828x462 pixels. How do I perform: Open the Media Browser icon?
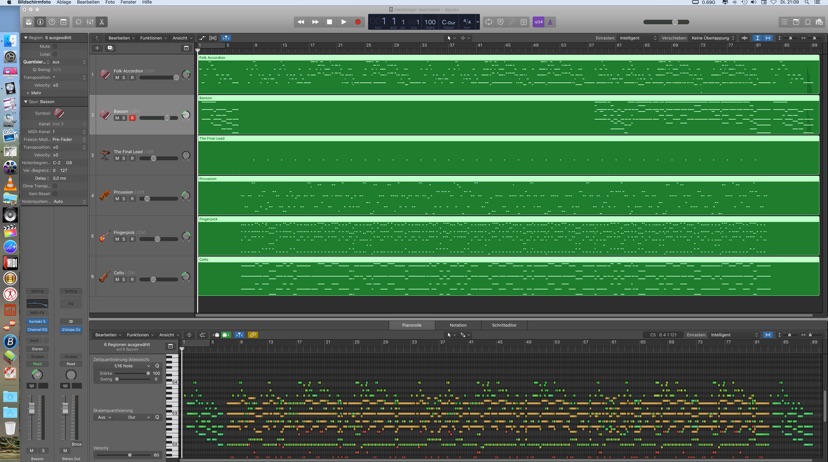tap(819, 22)
